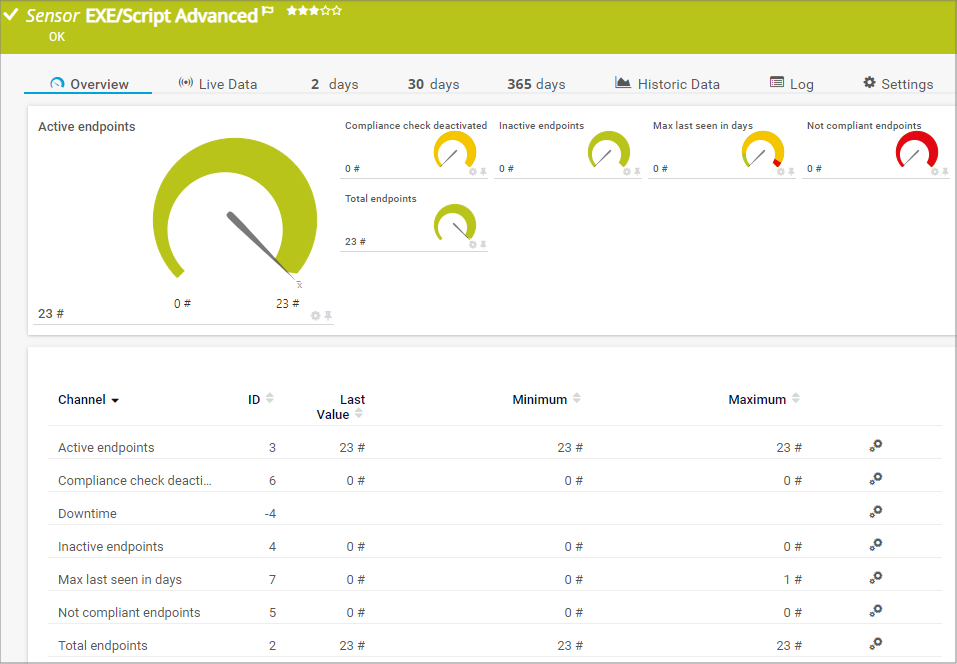
Task: Pin the Compliance check deactivated gauge
Action: pyautogui.click(x=483, y=172)
